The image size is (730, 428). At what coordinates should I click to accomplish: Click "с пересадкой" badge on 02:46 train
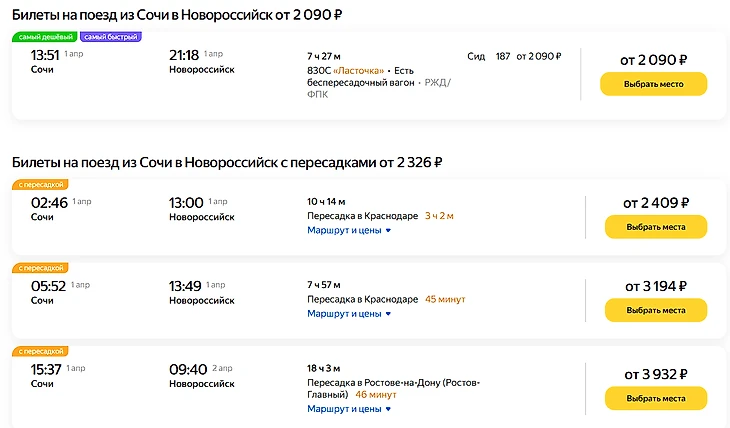(39, 185)
